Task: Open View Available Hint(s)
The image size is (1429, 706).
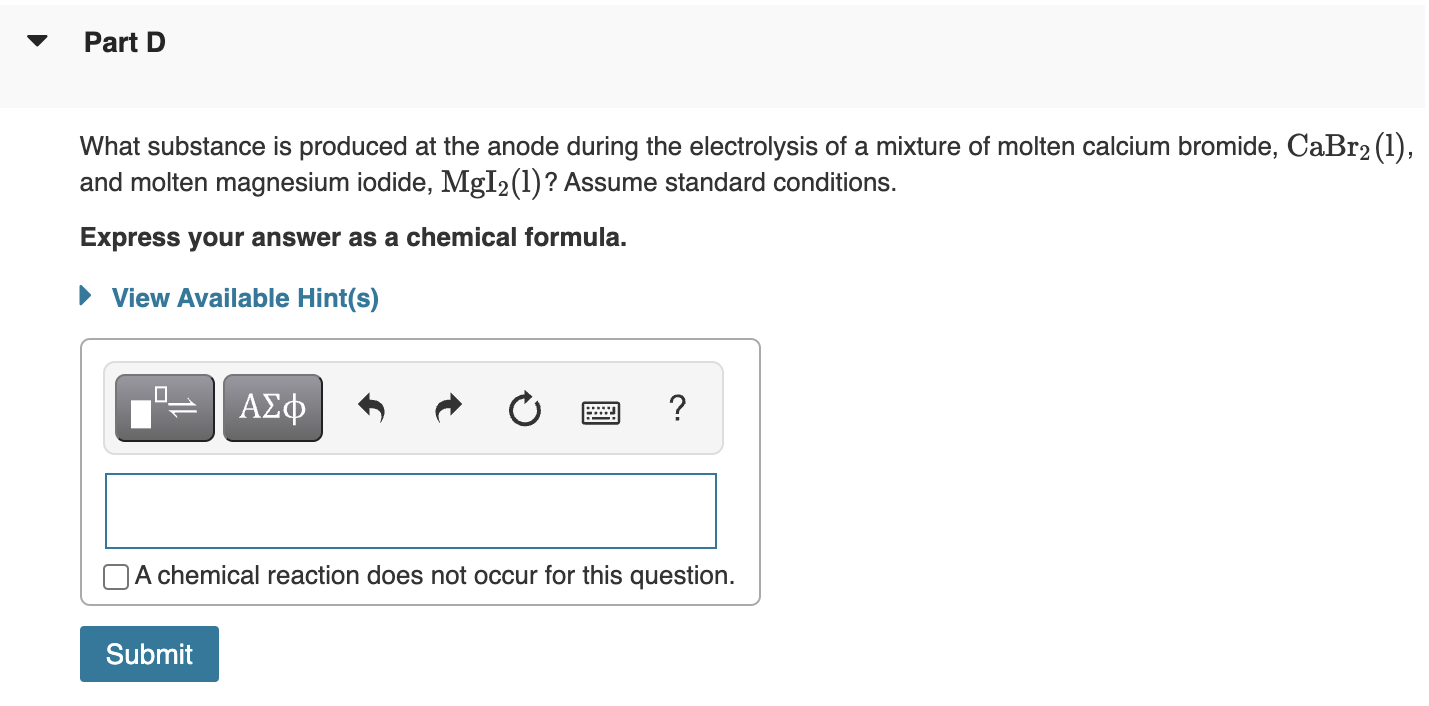Action: [x=244, y=297]
